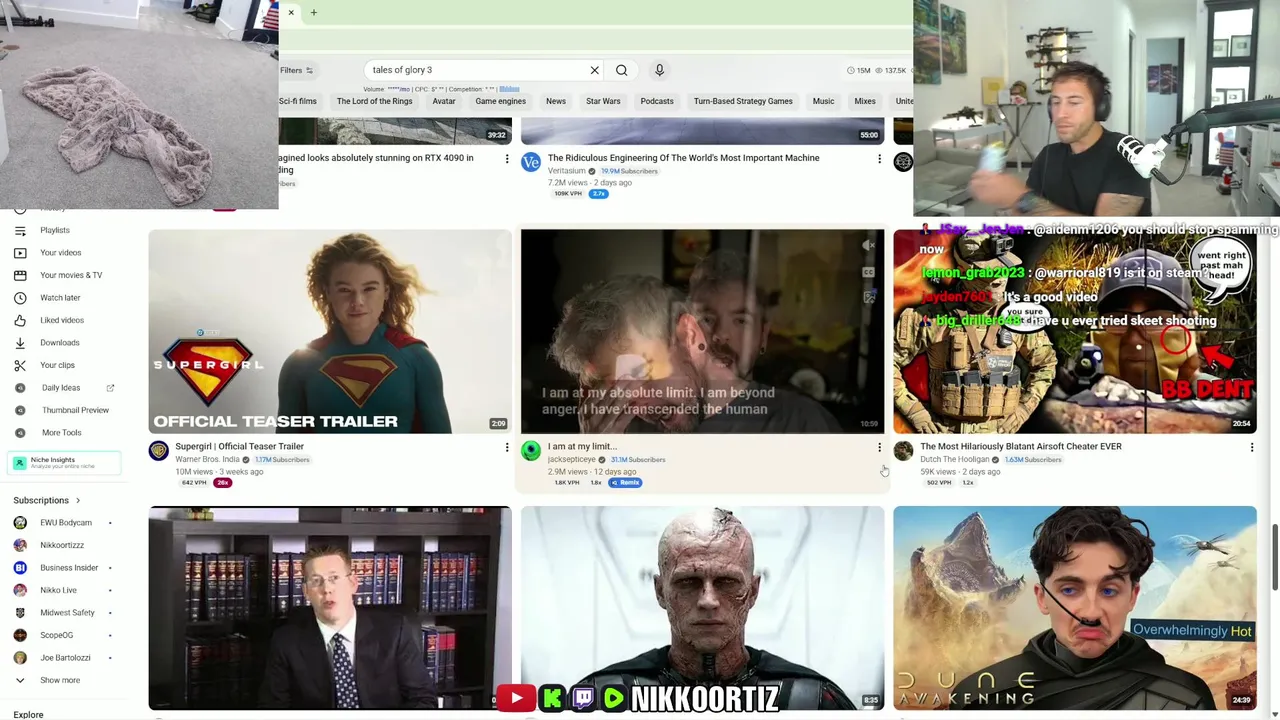
Task: Open options menu for Veritasium video
Action: click(x=879, y=159)
